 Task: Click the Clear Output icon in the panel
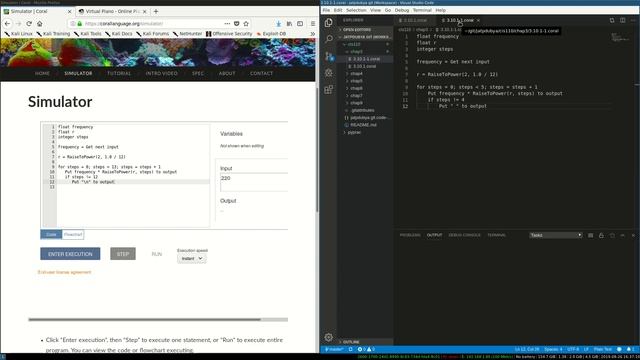pos(591,235)
